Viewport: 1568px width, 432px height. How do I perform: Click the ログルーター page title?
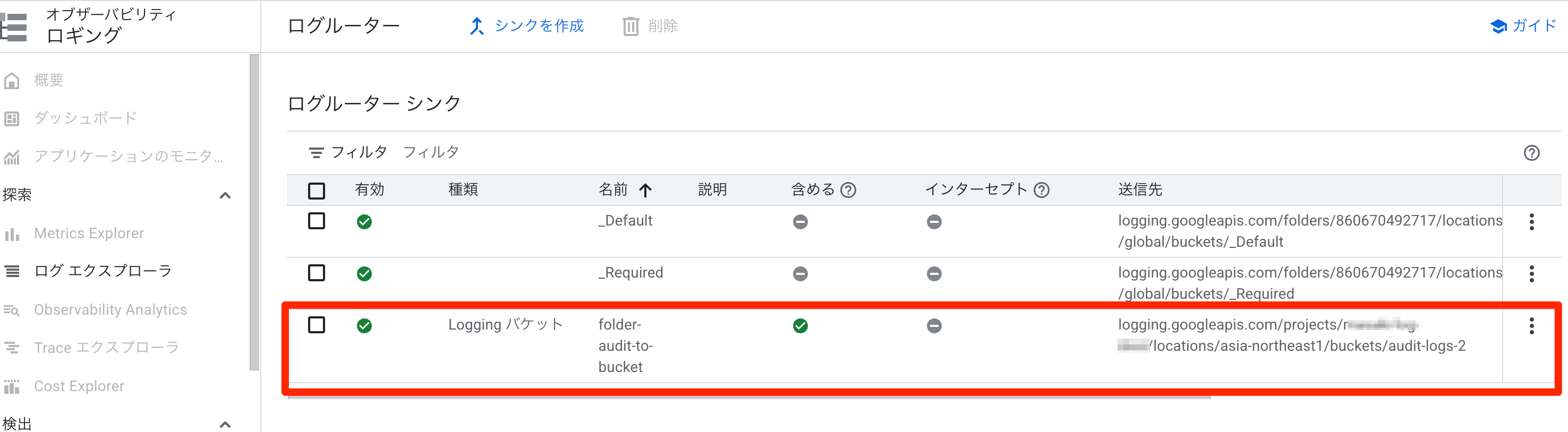pos(343,26)
